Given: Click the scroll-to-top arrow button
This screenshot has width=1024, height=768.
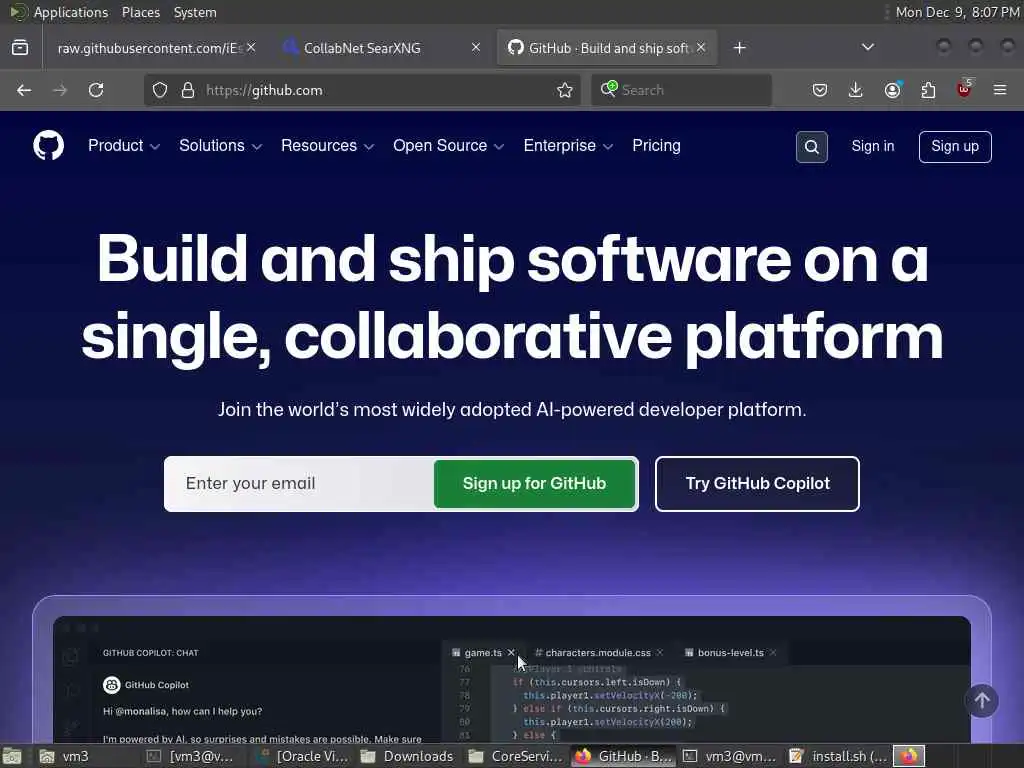Looking at the screenshot, I should (981, 701).
